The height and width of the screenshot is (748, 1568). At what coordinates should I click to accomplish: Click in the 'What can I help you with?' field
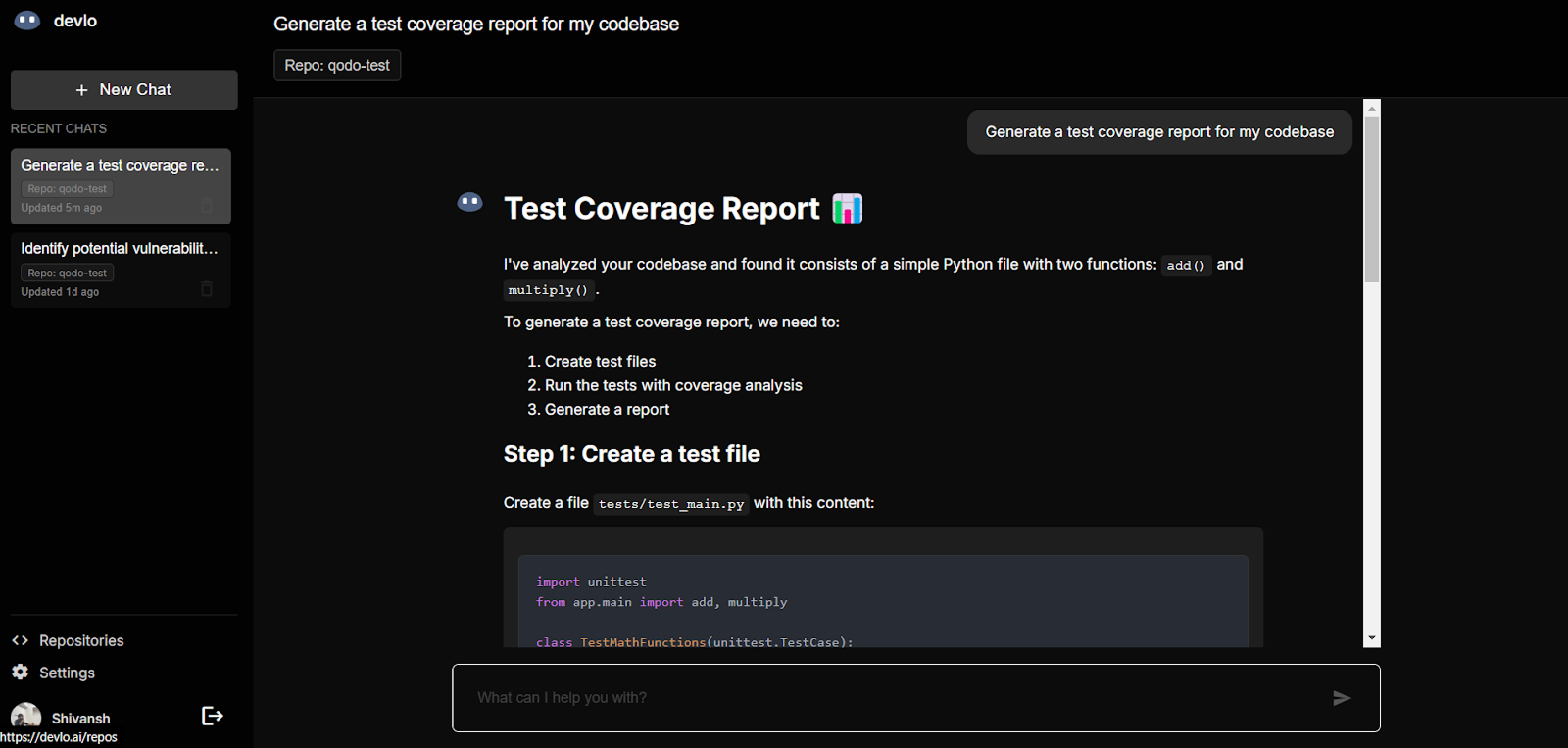(915, 698)
